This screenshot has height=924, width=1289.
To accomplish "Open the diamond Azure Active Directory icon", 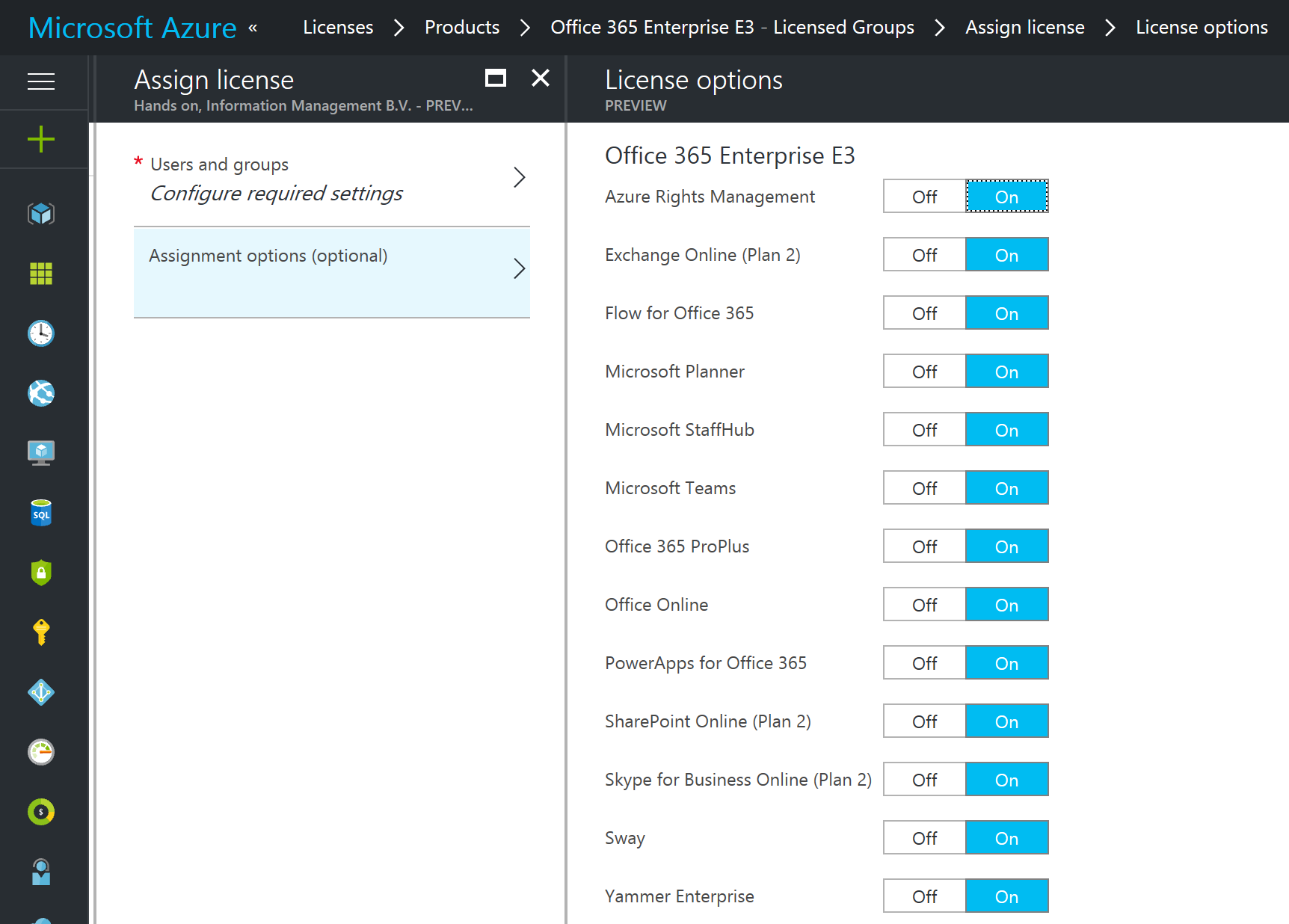I will click(41, 692).
